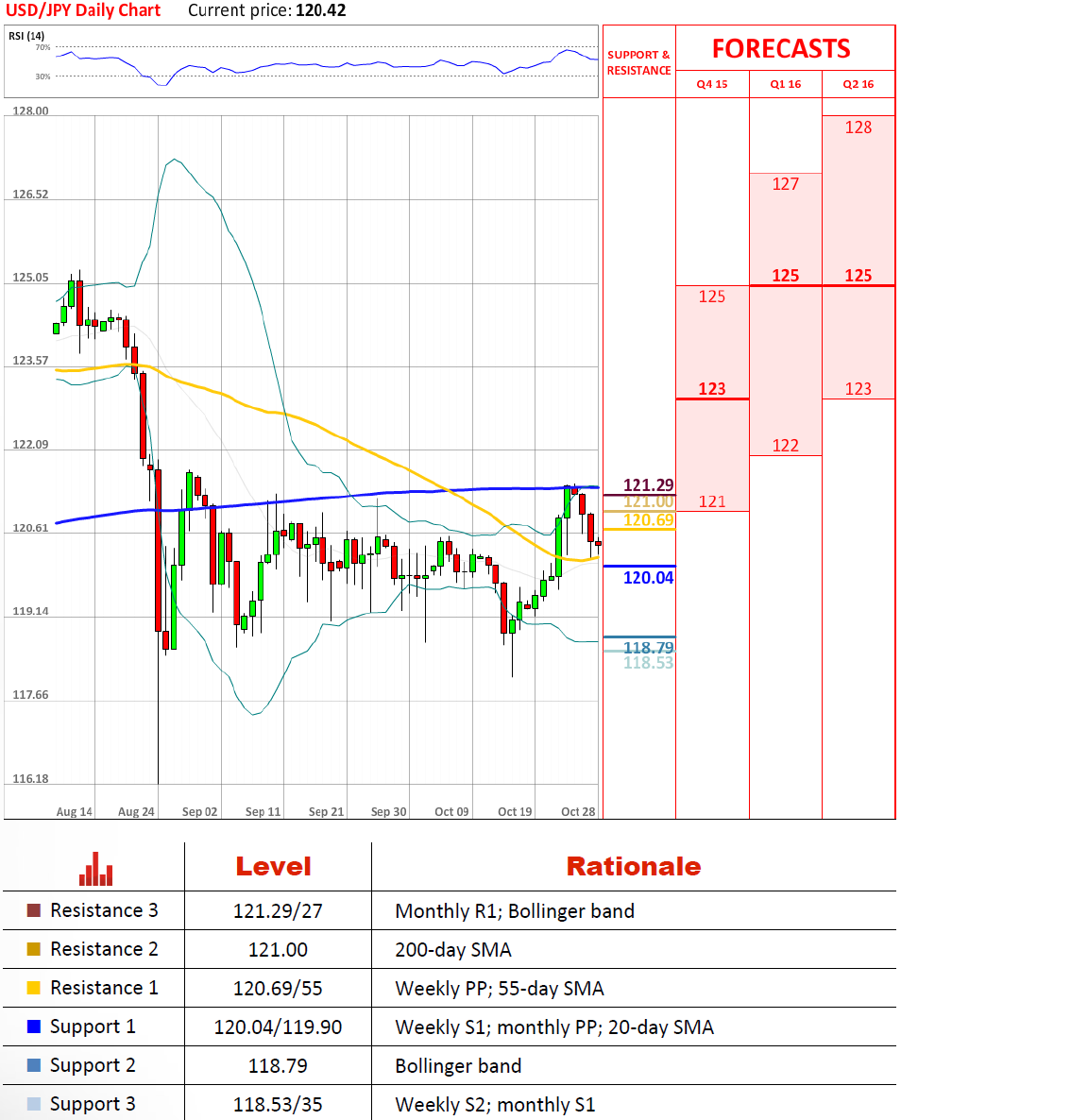Click the 116.18 price axis label

point(31,778)
